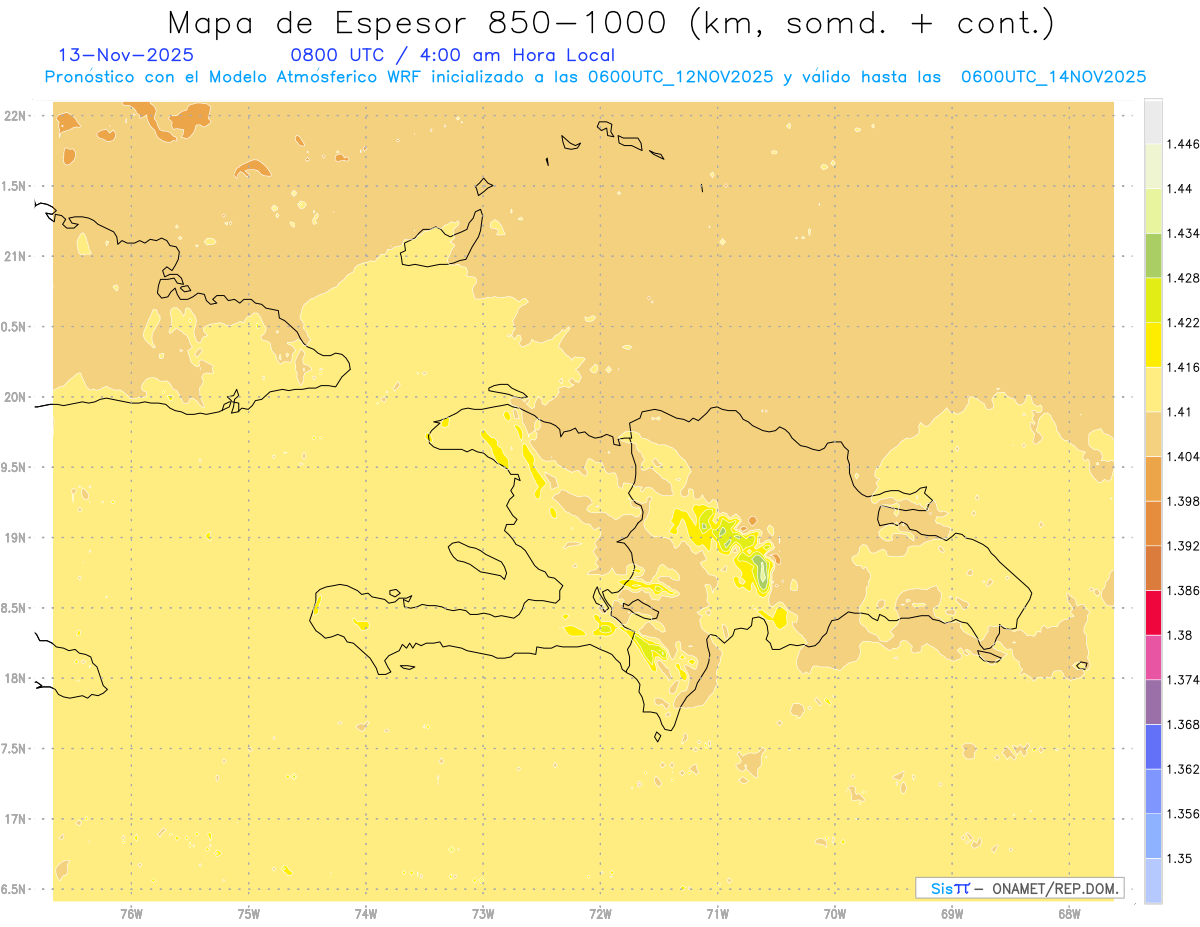Click the light gray top segment of color bar
The width and height of the screenshot is (1200, 927).
click(x=1153, y=121)
